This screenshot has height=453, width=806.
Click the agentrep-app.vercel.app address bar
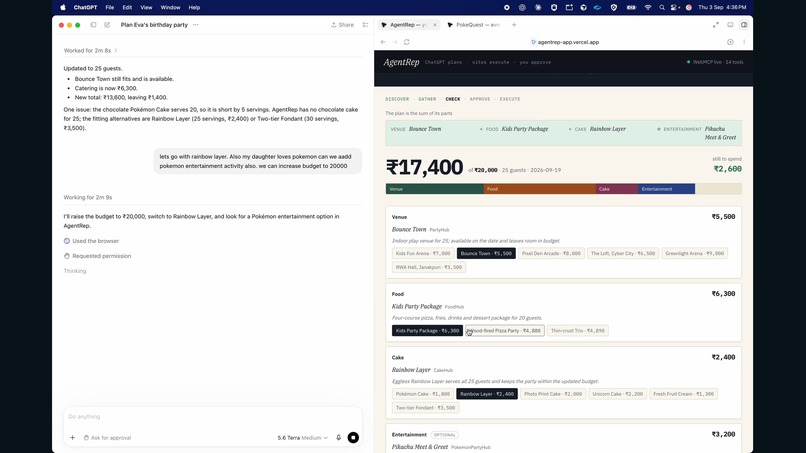click(x=565, y=42)
